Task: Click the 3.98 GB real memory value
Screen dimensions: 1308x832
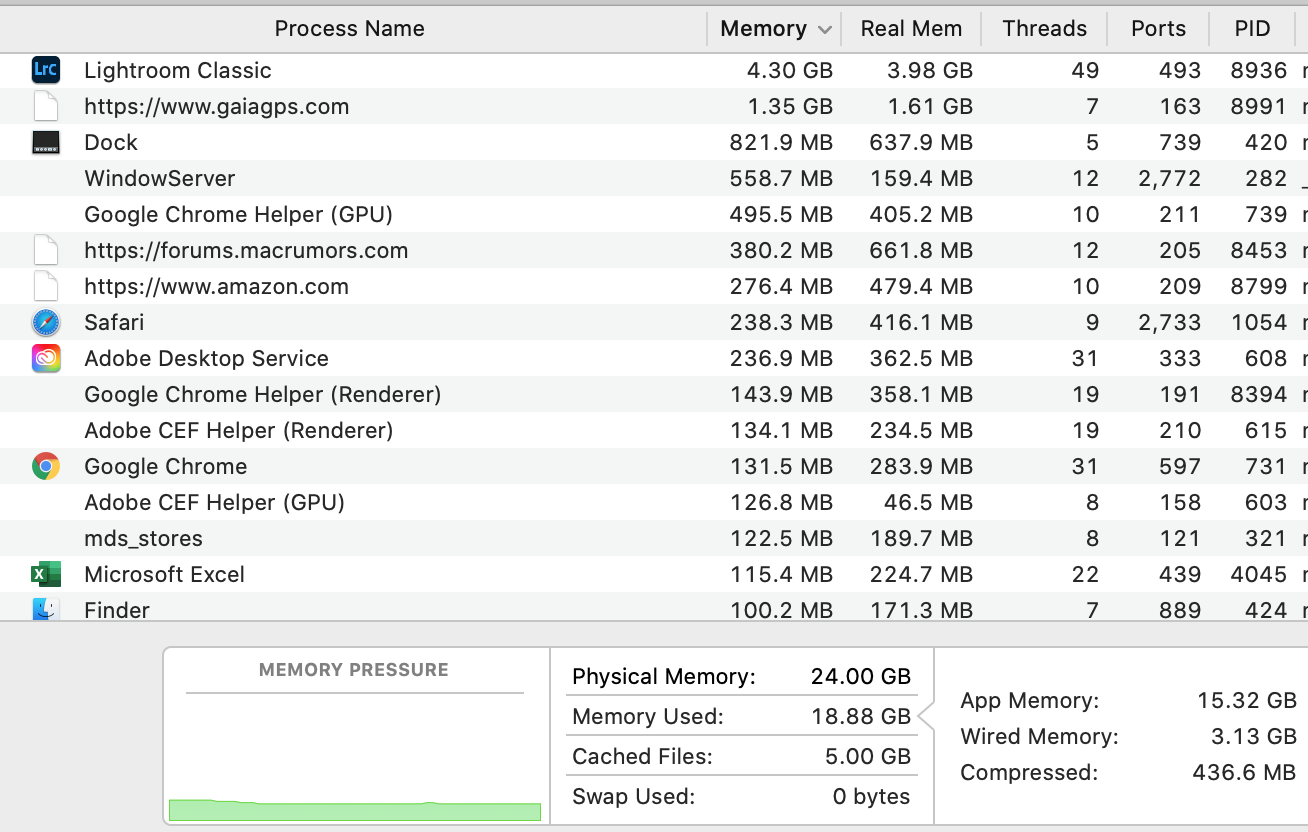Action: pyautogui.click(x=930, y=70)
